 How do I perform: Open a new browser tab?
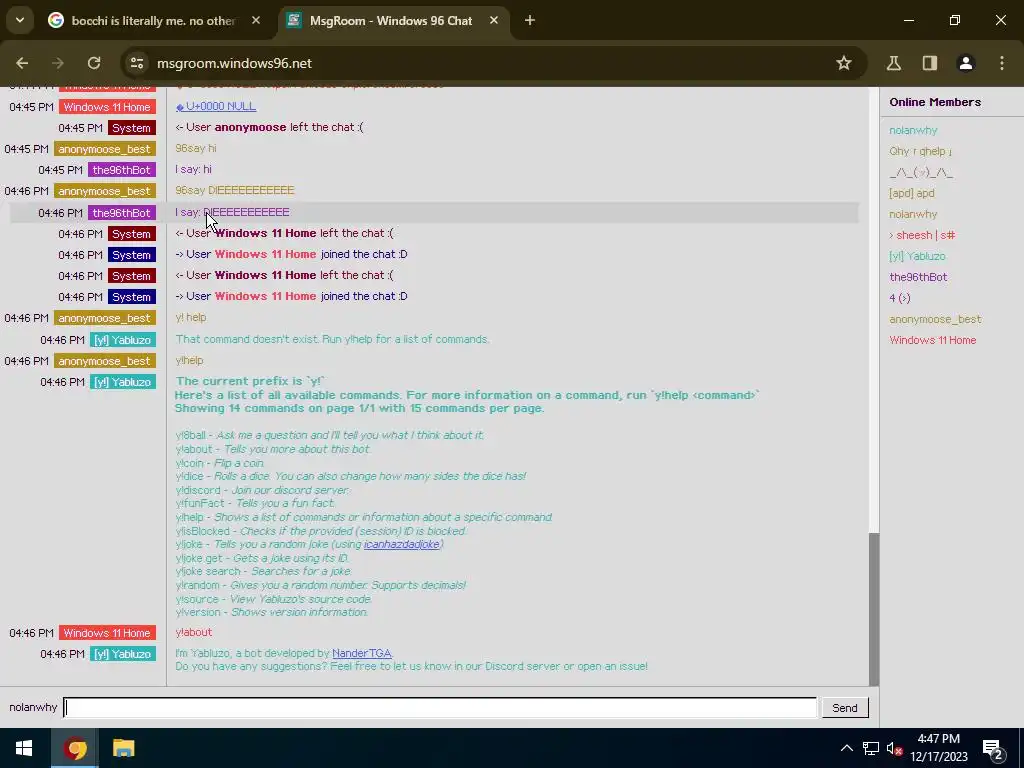point(530,21)
